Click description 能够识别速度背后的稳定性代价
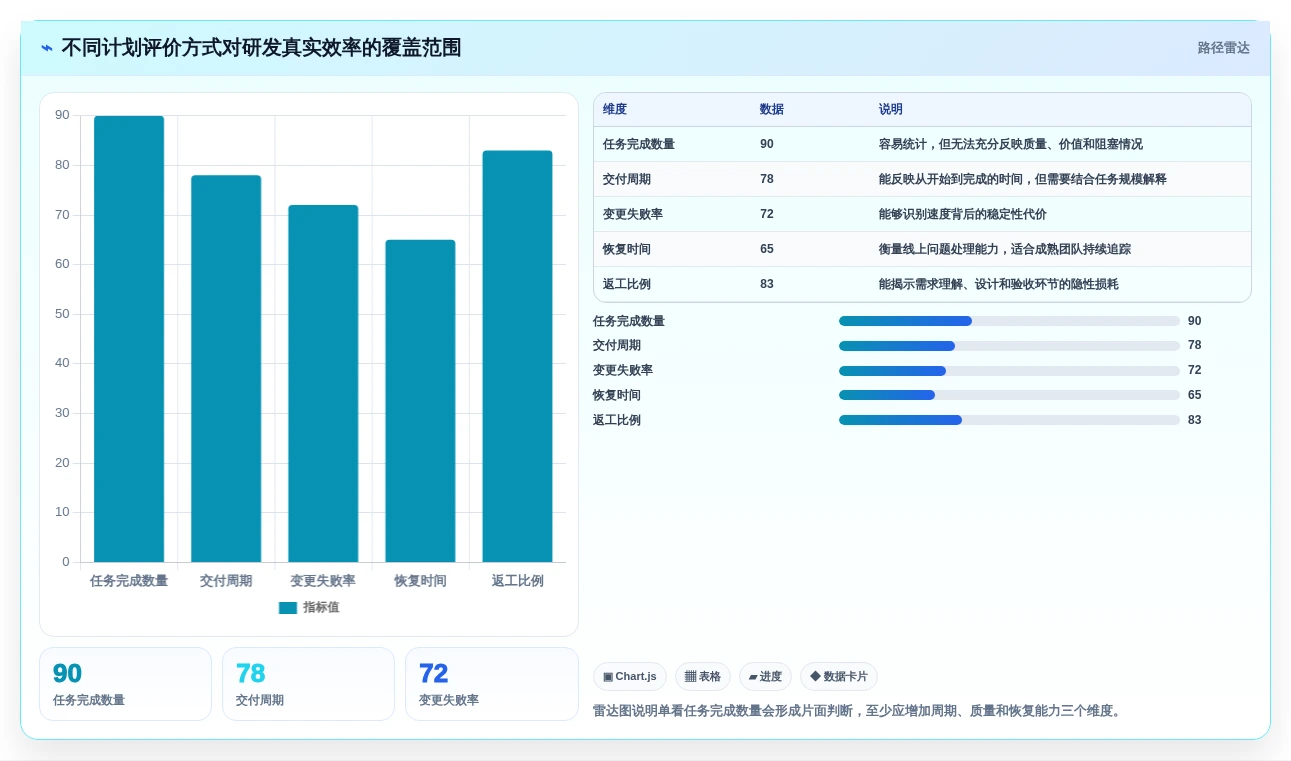Image resolution: width=1291 pixels, height=761 pixels. tap(963, 214)
